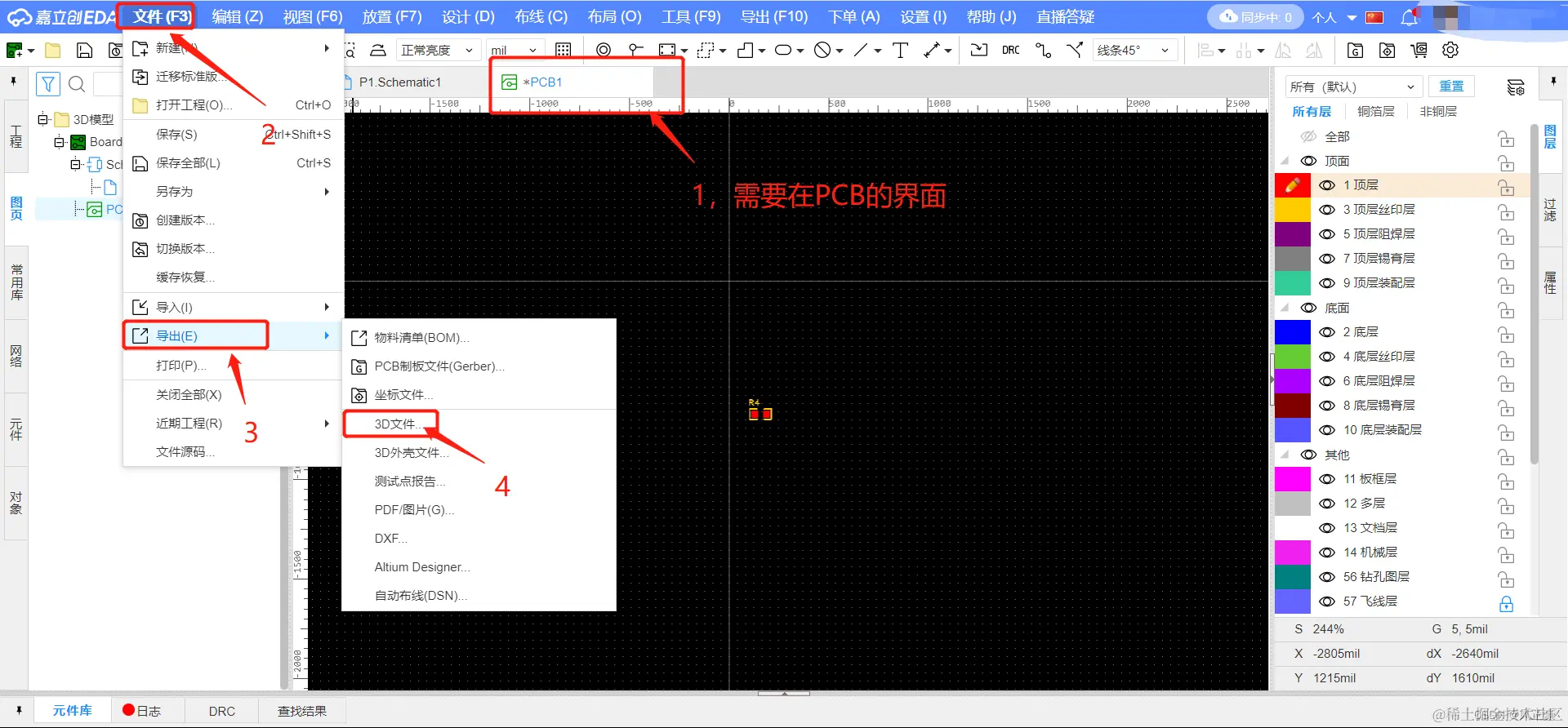Switch to the P1.Schematic1 tab
This screenshot has height=728, width=1568.
coord(400,82)
